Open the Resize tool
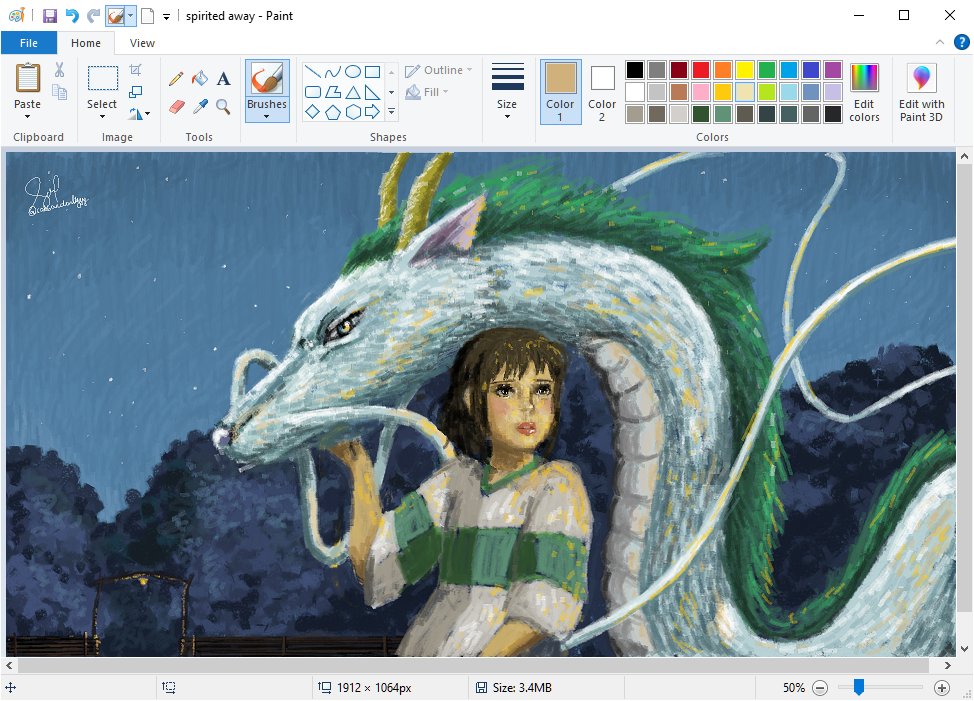 point(135,92)
